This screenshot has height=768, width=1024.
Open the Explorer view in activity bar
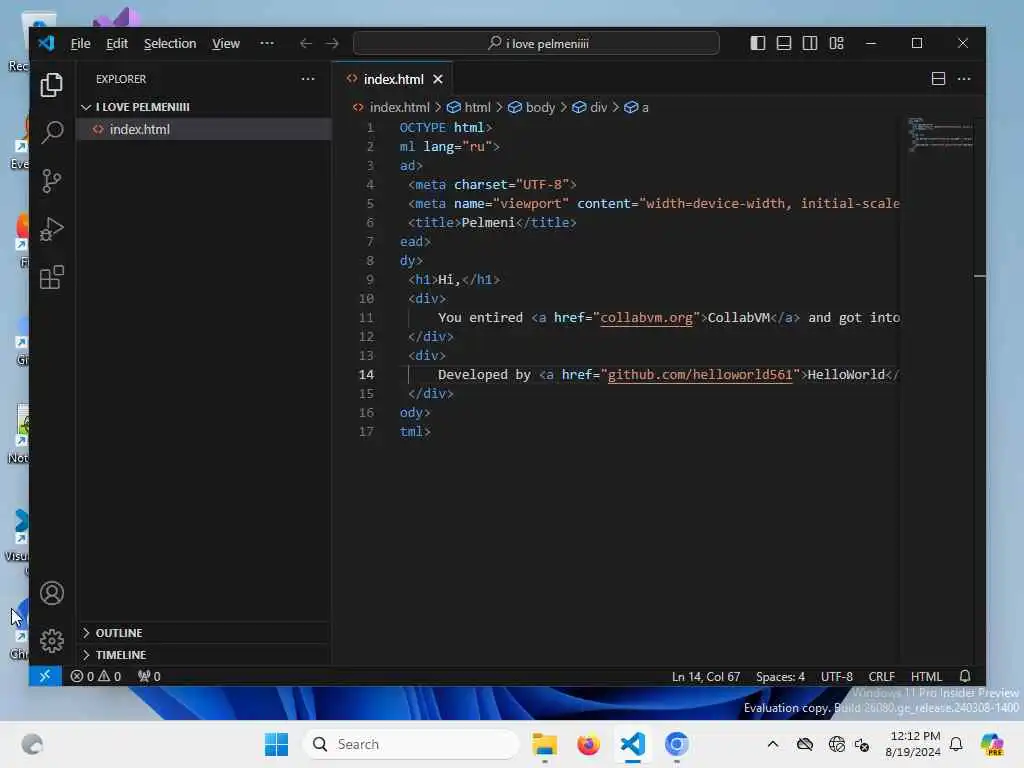point(52,84)
